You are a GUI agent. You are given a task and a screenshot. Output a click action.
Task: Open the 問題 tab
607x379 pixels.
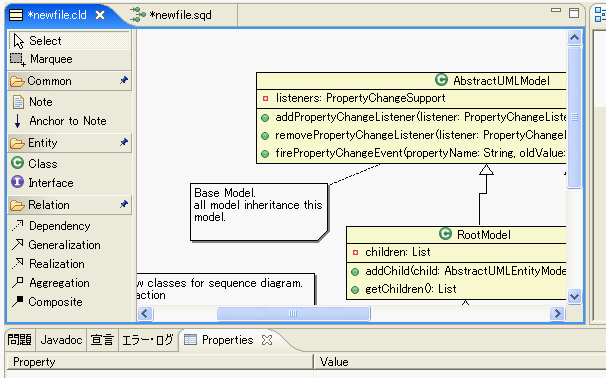[20, 340]
